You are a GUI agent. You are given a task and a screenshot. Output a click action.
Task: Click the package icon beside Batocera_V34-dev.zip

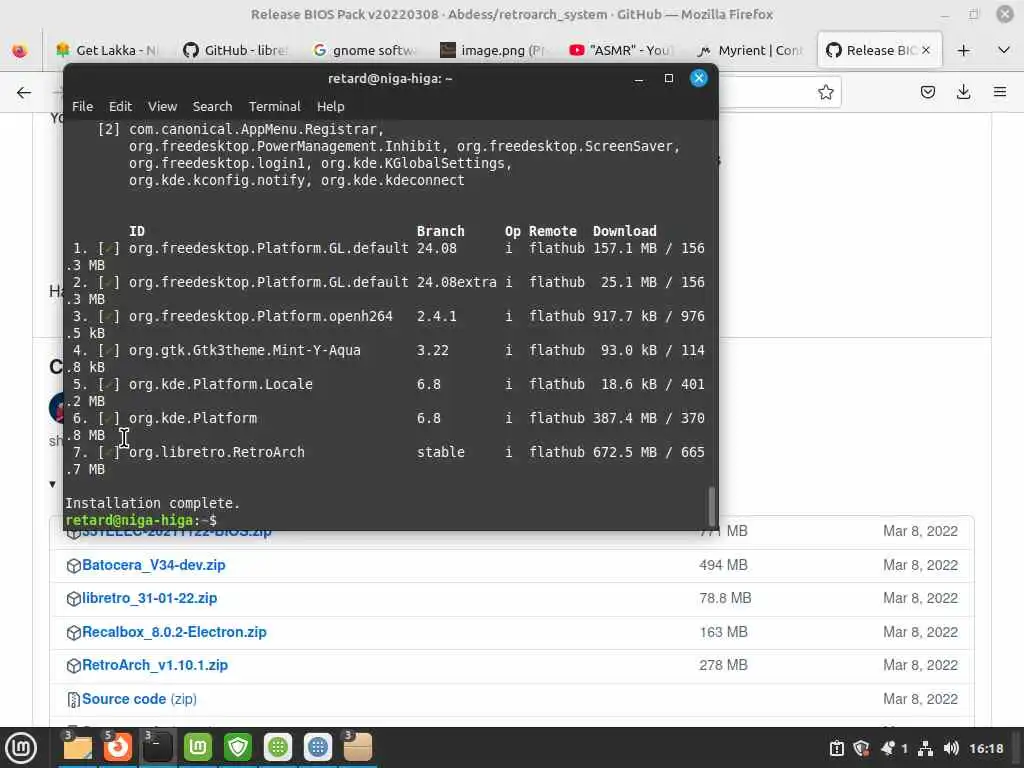coord(73,566)
